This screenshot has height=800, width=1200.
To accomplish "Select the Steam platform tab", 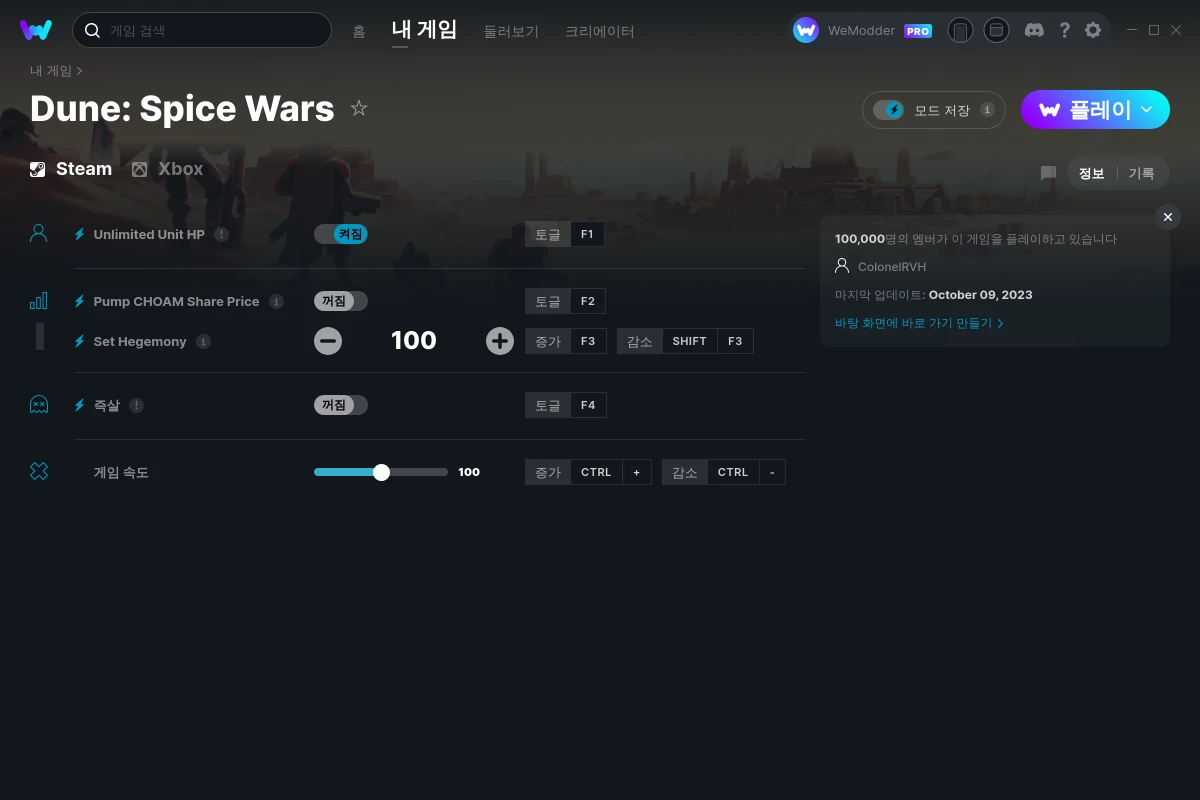I will point(71,169).
